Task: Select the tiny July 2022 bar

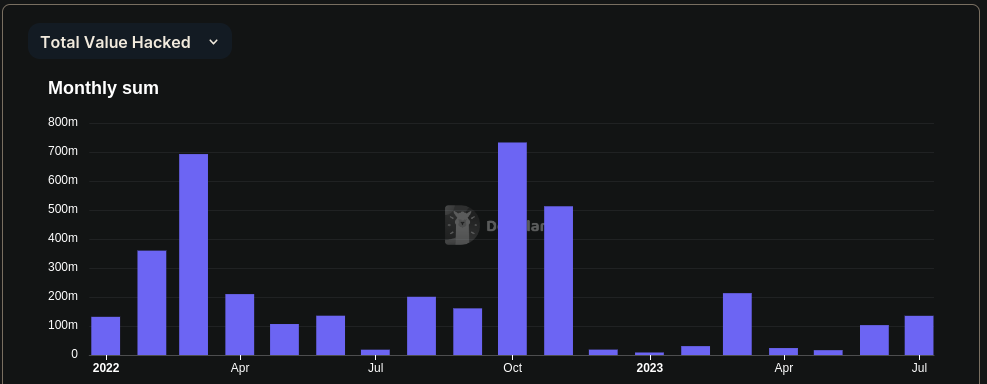Action: click(375, 352)
